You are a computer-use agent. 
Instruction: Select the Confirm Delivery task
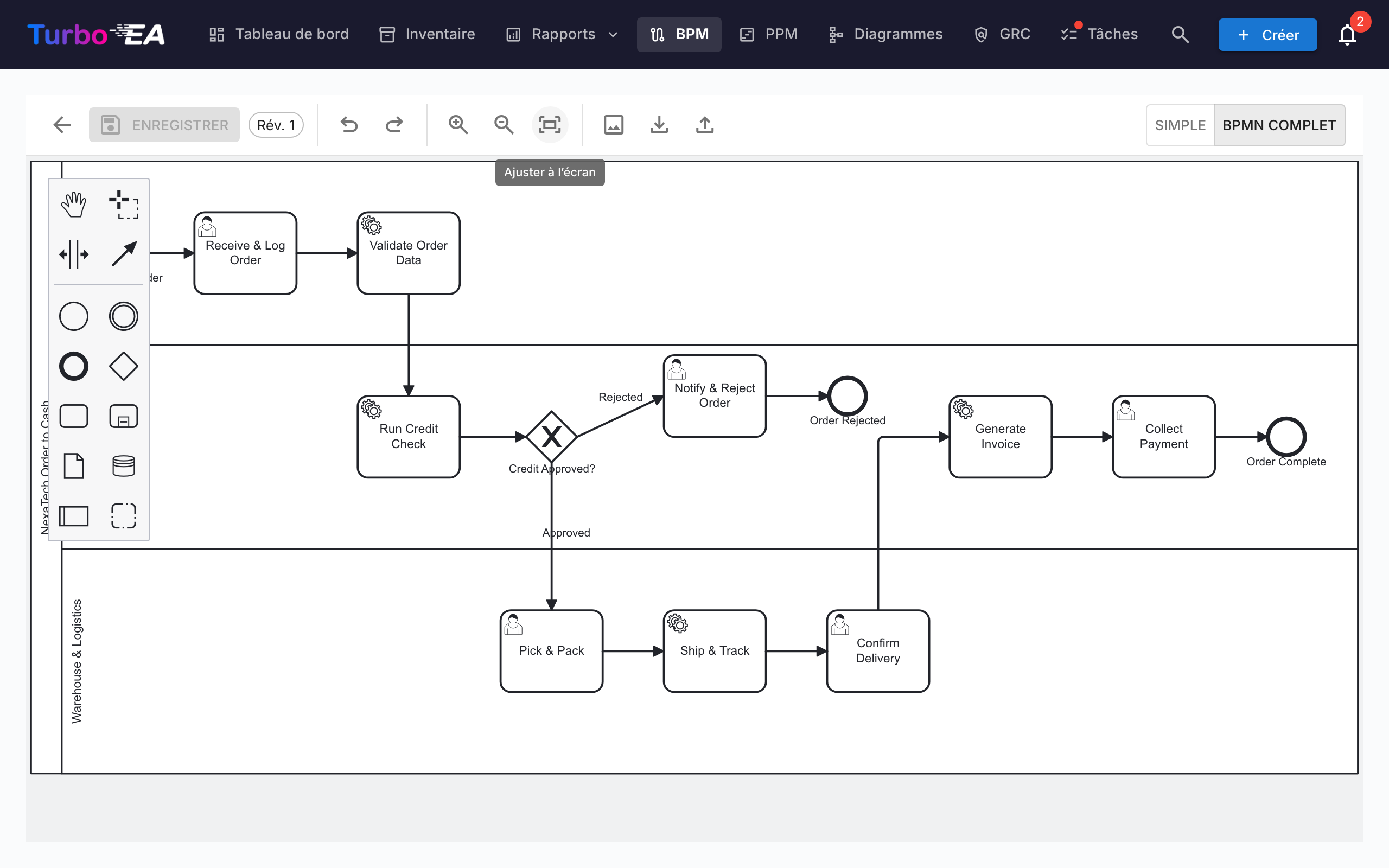click(x=878, y=651)
